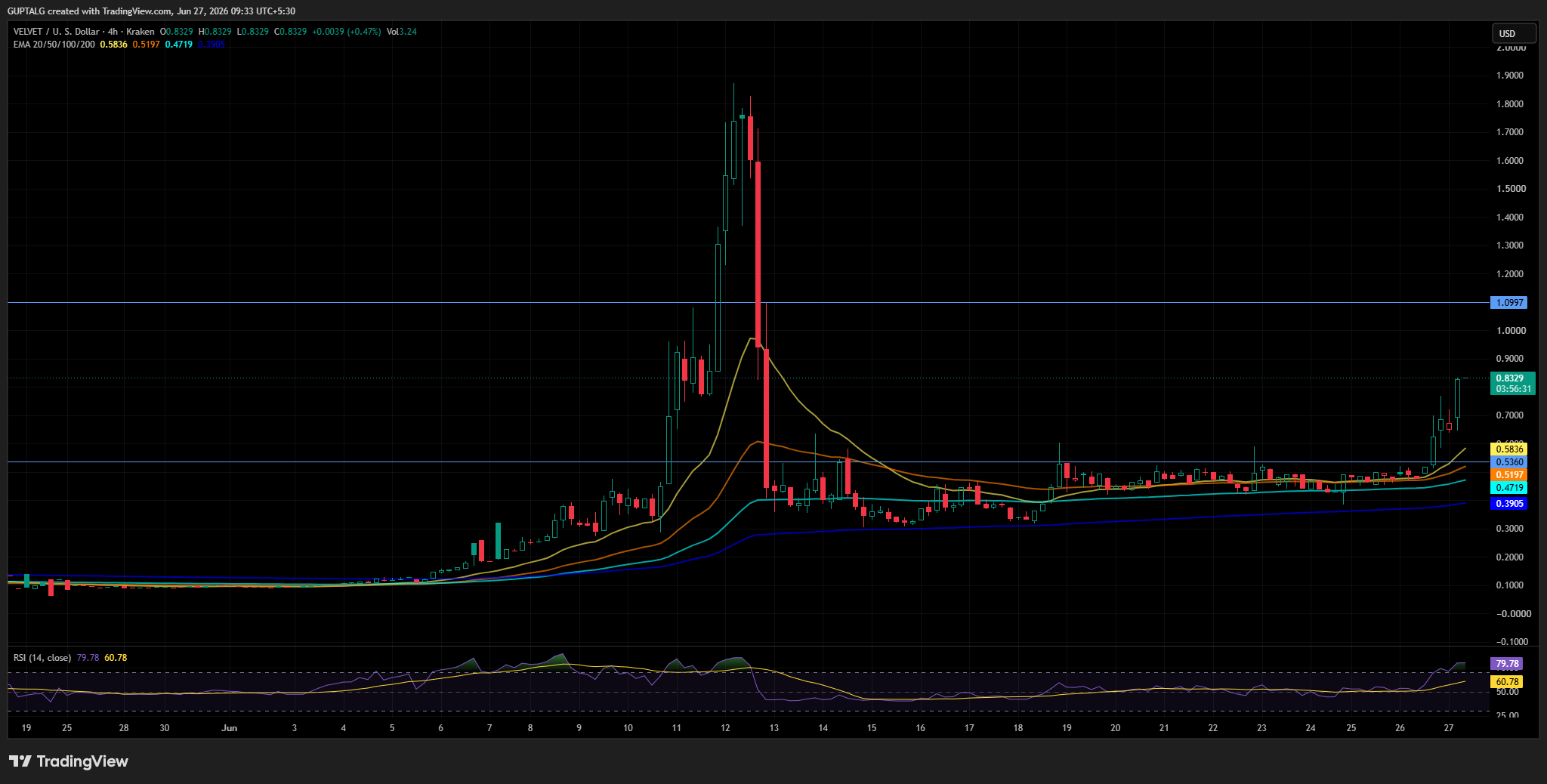Click the green 0.8329 current price label
The width and height of the screenshot is (1547, 784).
(1511, 378)
